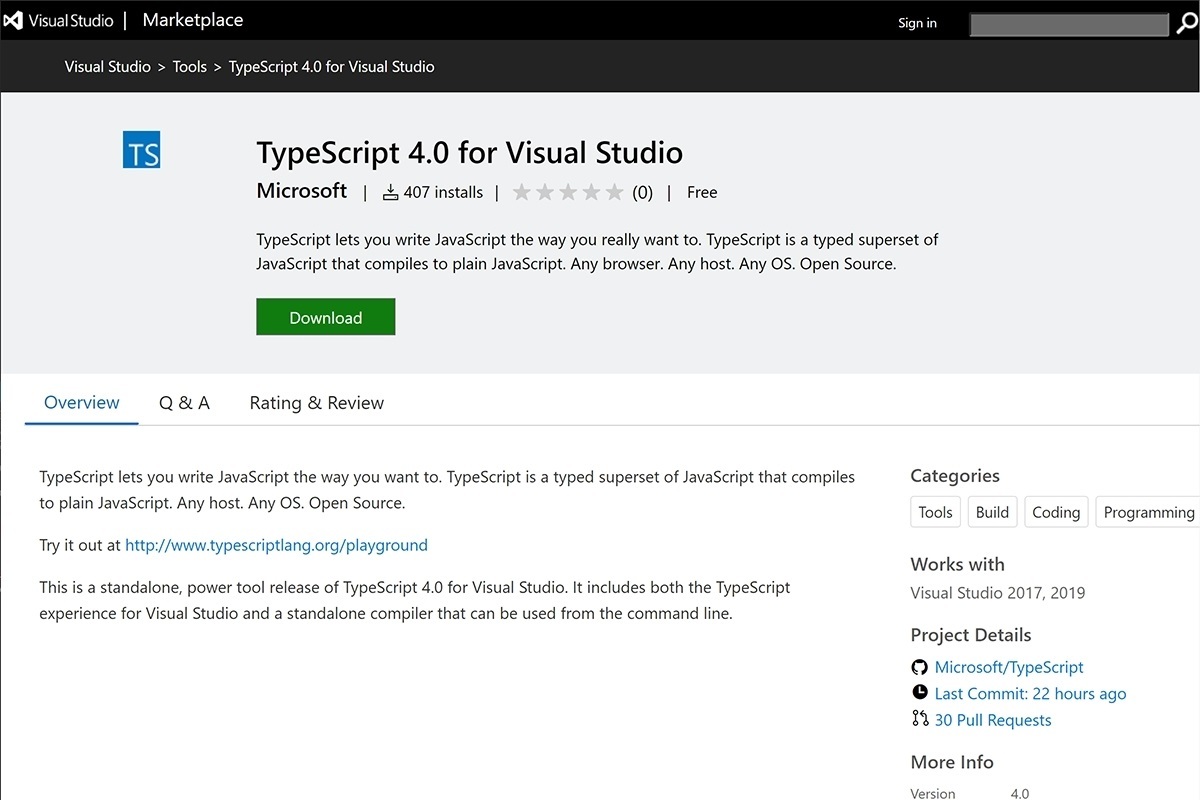Open Last Commit: 22 hours ago link

tap(1030, 693)
